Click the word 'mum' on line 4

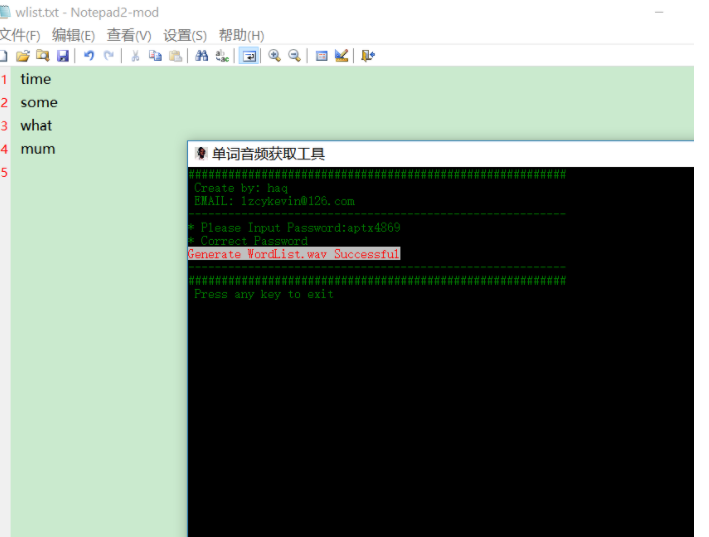(38, 149)
